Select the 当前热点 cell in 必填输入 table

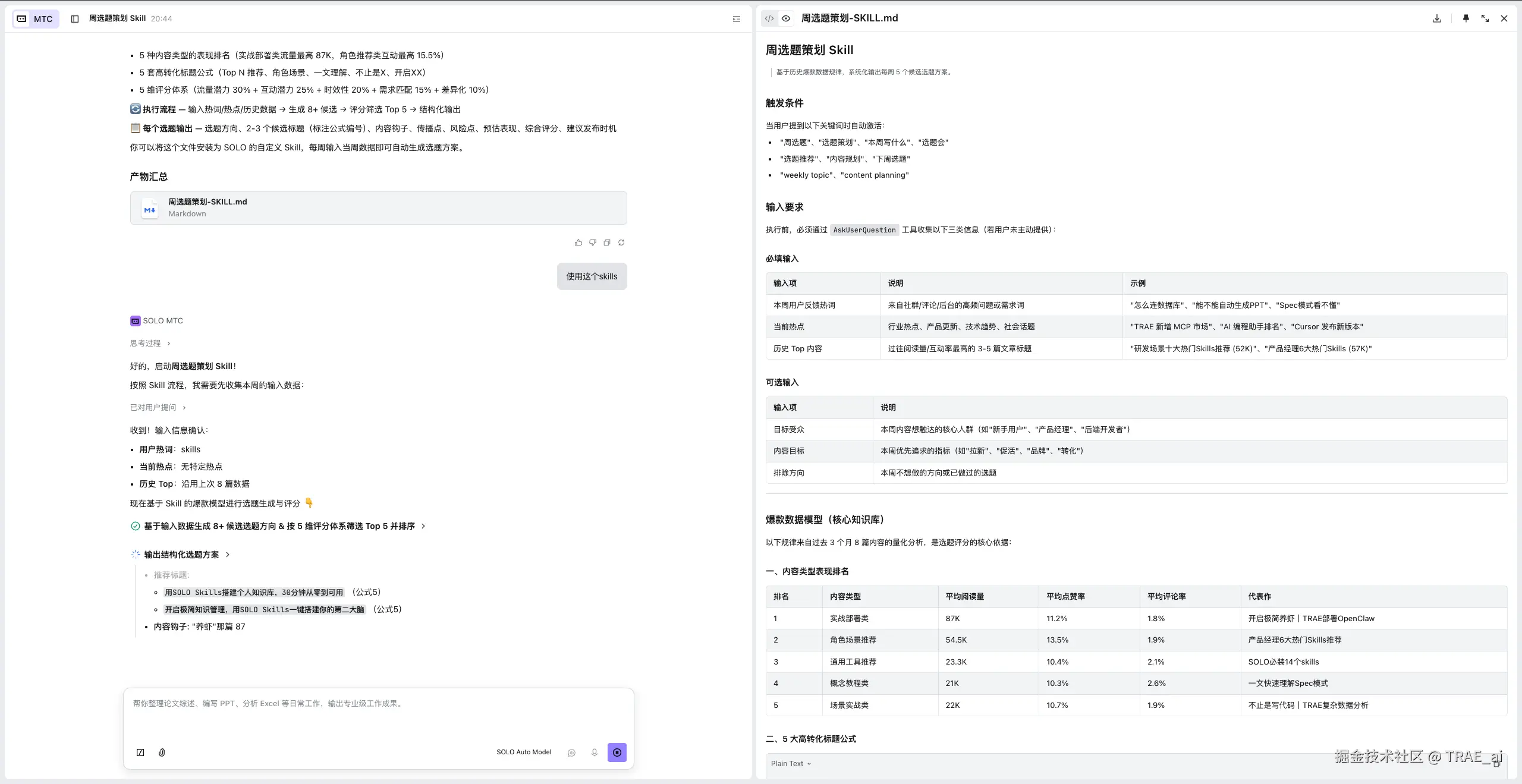pyautogui.click(x=823, y=327)
